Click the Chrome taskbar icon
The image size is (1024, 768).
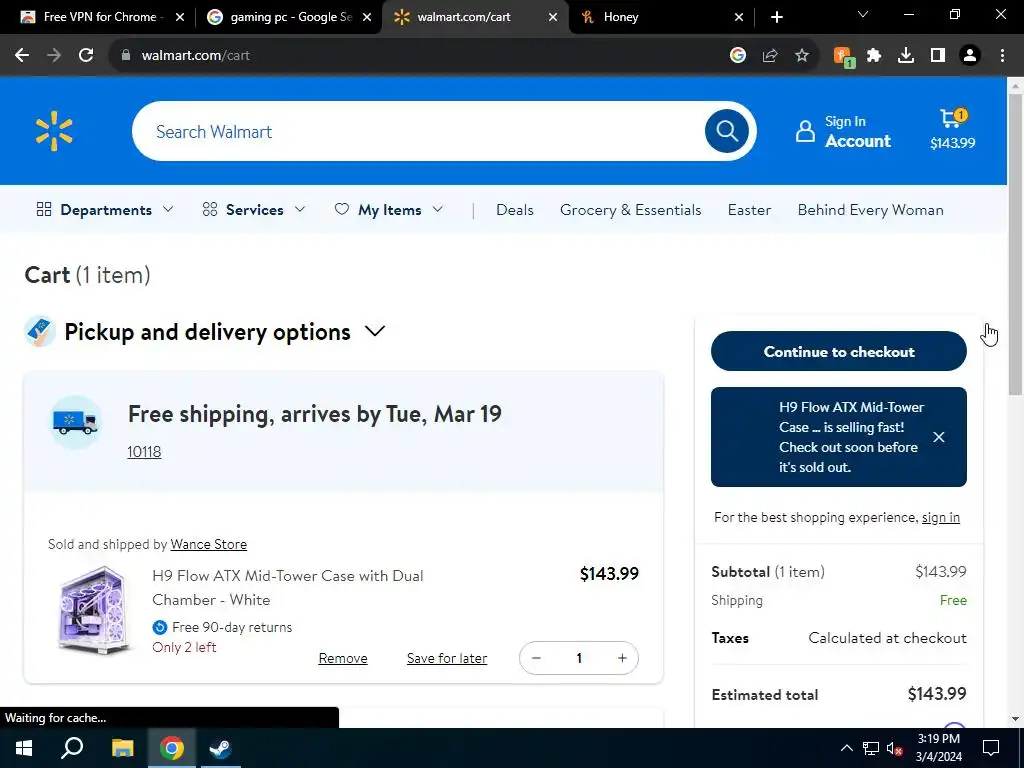pyautogui.click(x=171, y=748)
